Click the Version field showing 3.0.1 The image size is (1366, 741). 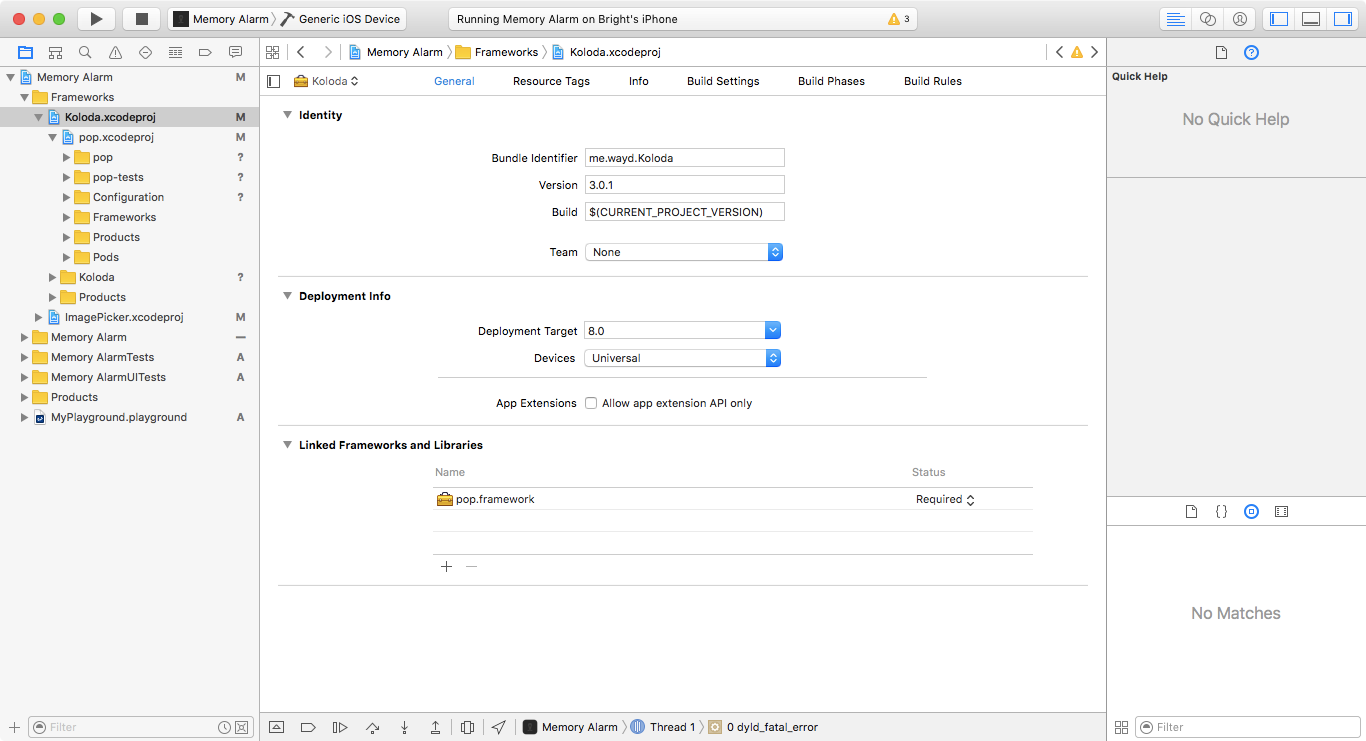[x=685, y=185]
